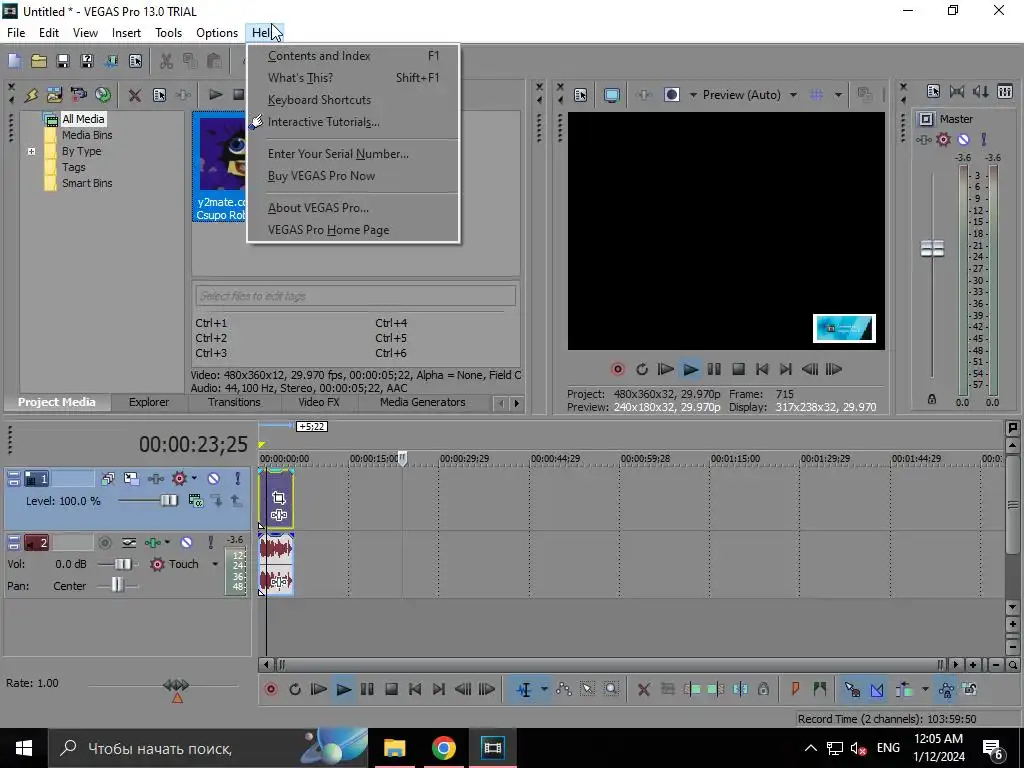1024x768 pixels.
Task: Remove selected media with the X icon
Action: (135, 95)
